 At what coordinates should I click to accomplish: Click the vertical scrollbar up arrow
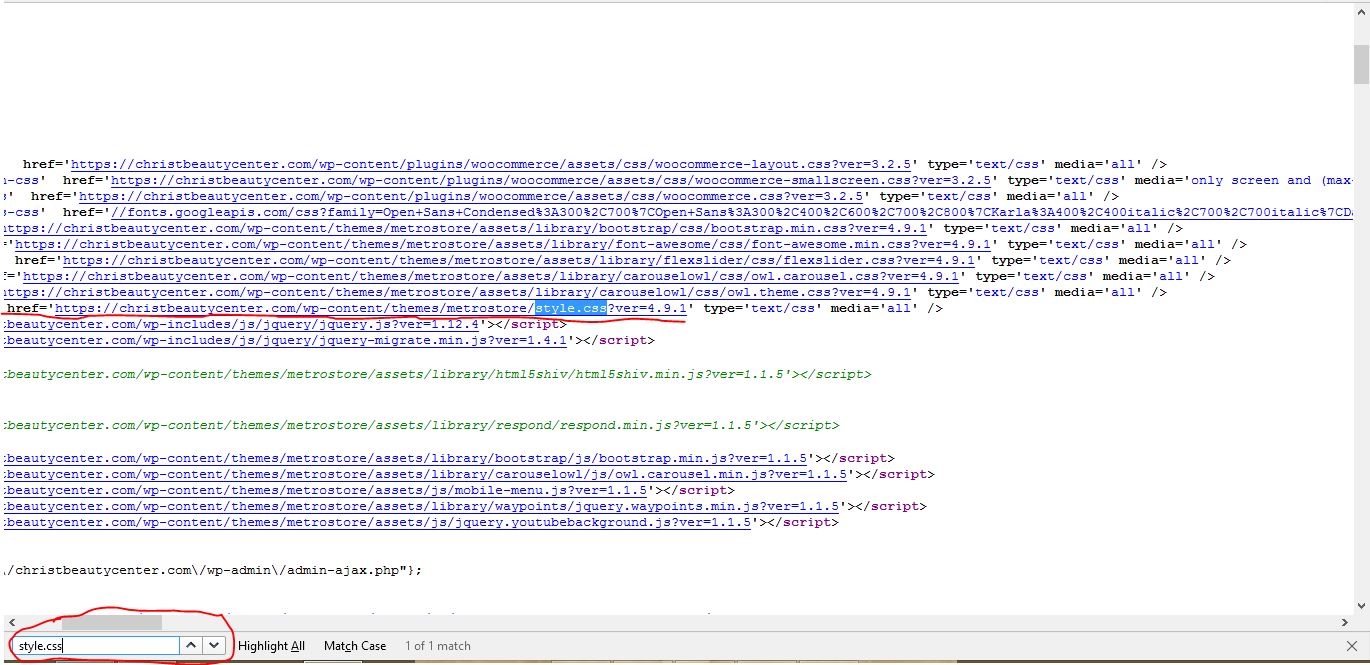pyautogui.click(x=1362, y=12)
